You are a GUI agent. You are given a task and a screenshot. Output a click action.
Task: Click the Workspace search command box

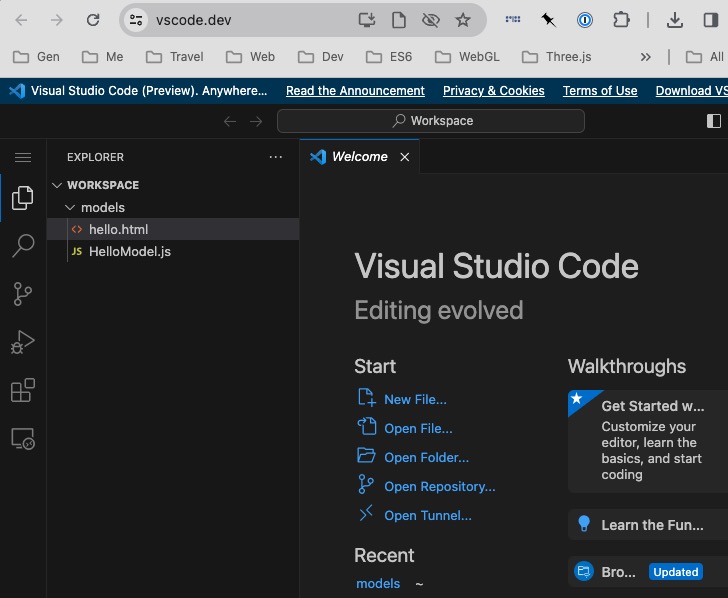pos(431,121)
